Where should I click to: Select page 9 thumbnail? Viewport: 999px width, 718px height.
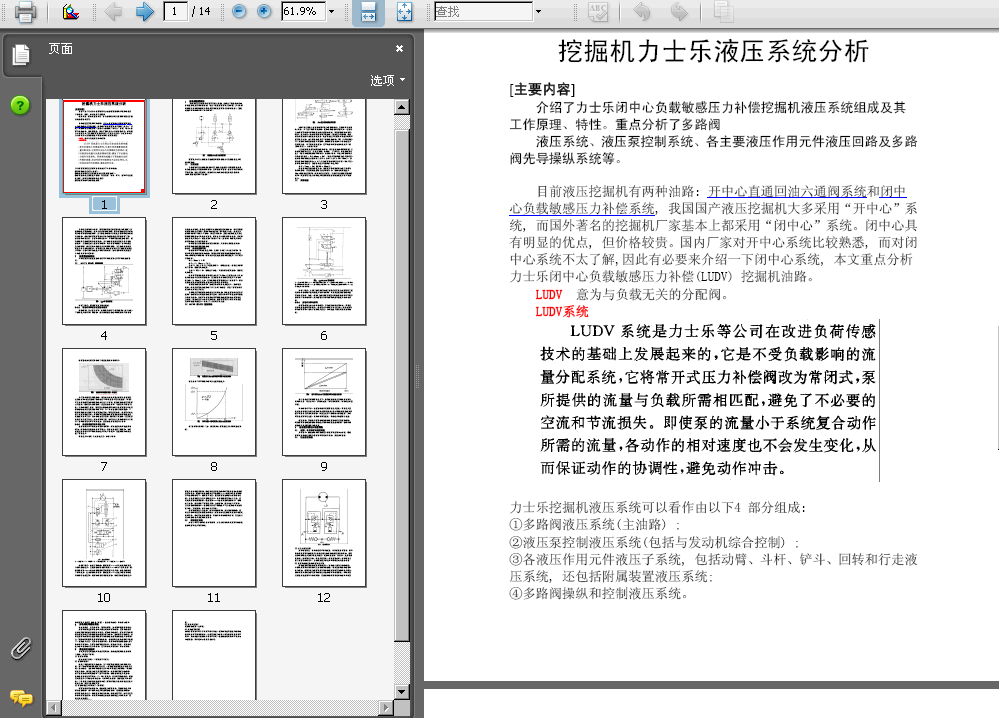click(x=324, y=402)
